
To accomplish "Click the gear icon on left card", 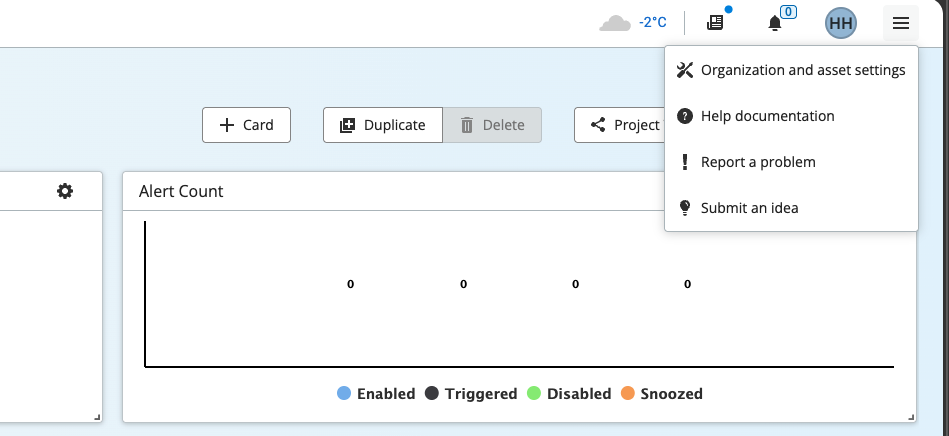I will [65, 191].
